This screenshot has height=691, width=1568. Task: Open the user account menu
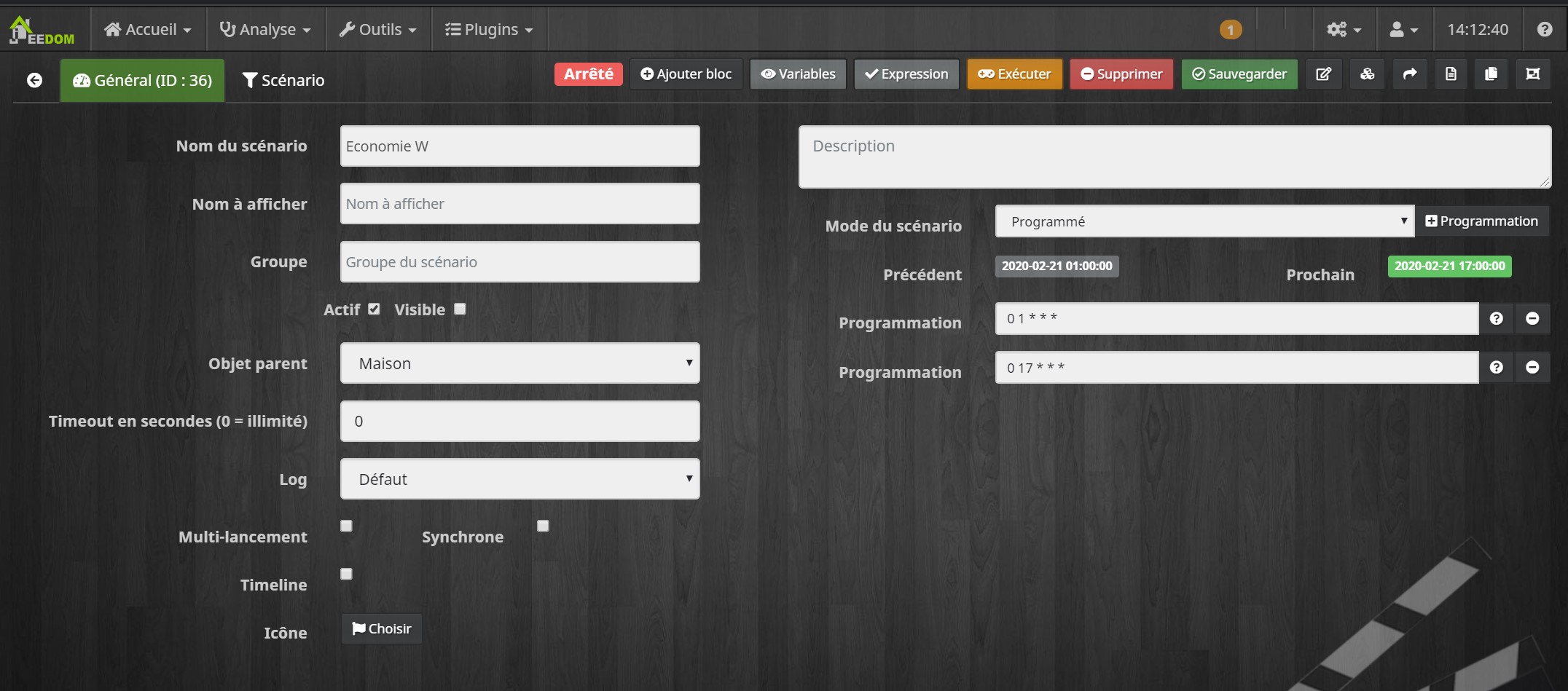point(1403,30)
